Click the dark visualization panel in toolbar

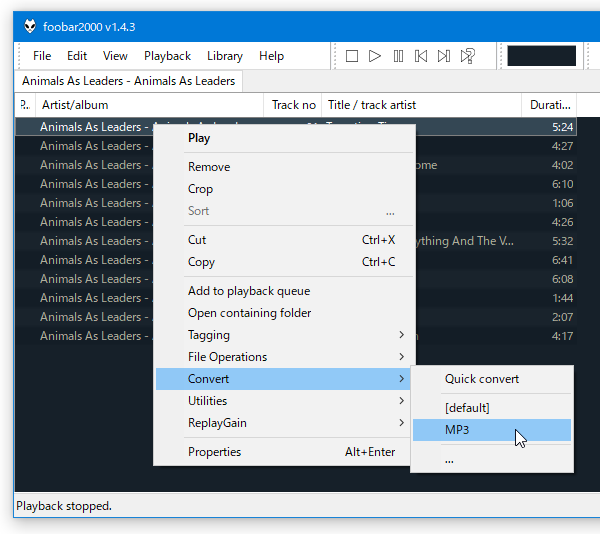[541, 56]
